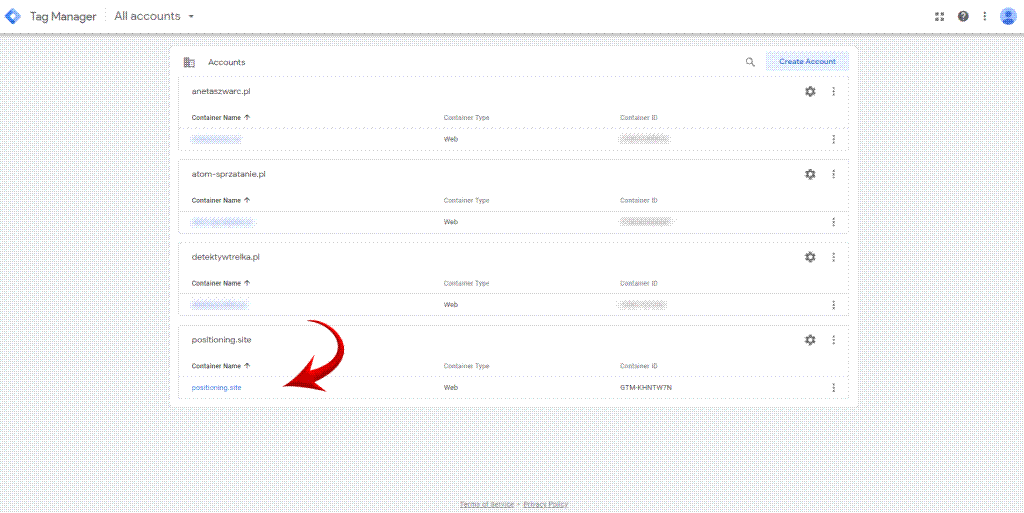
Task: Click the Tag Manager logo icon
Action: pos(13,16)
